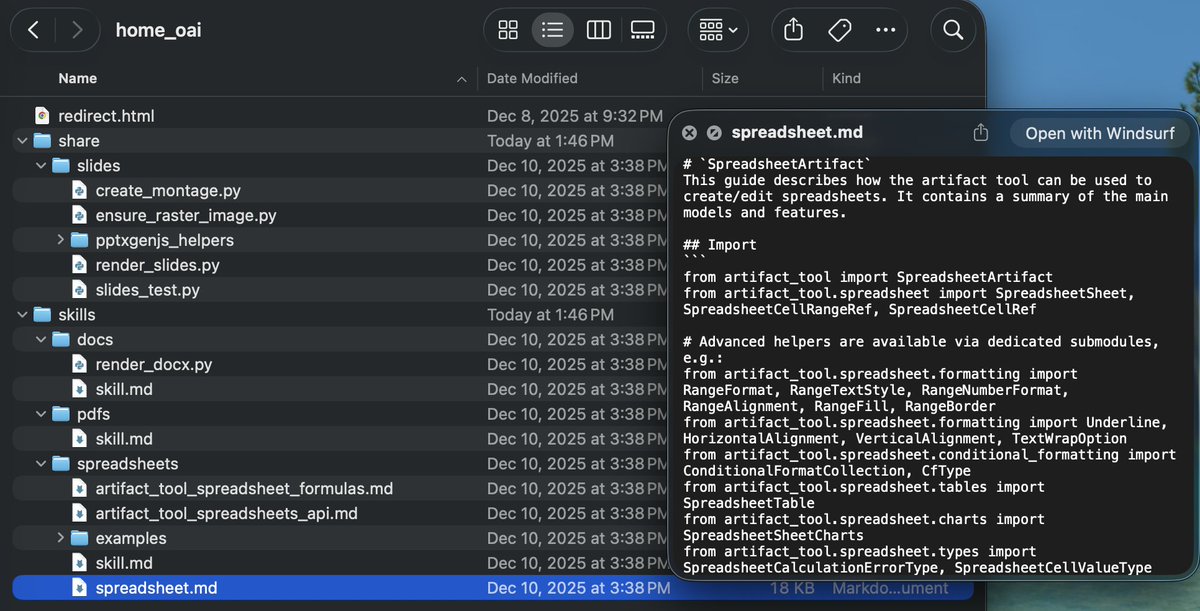Open the tags toolbar button
This screenshot has height=611, width=1200.
[840, 30]
